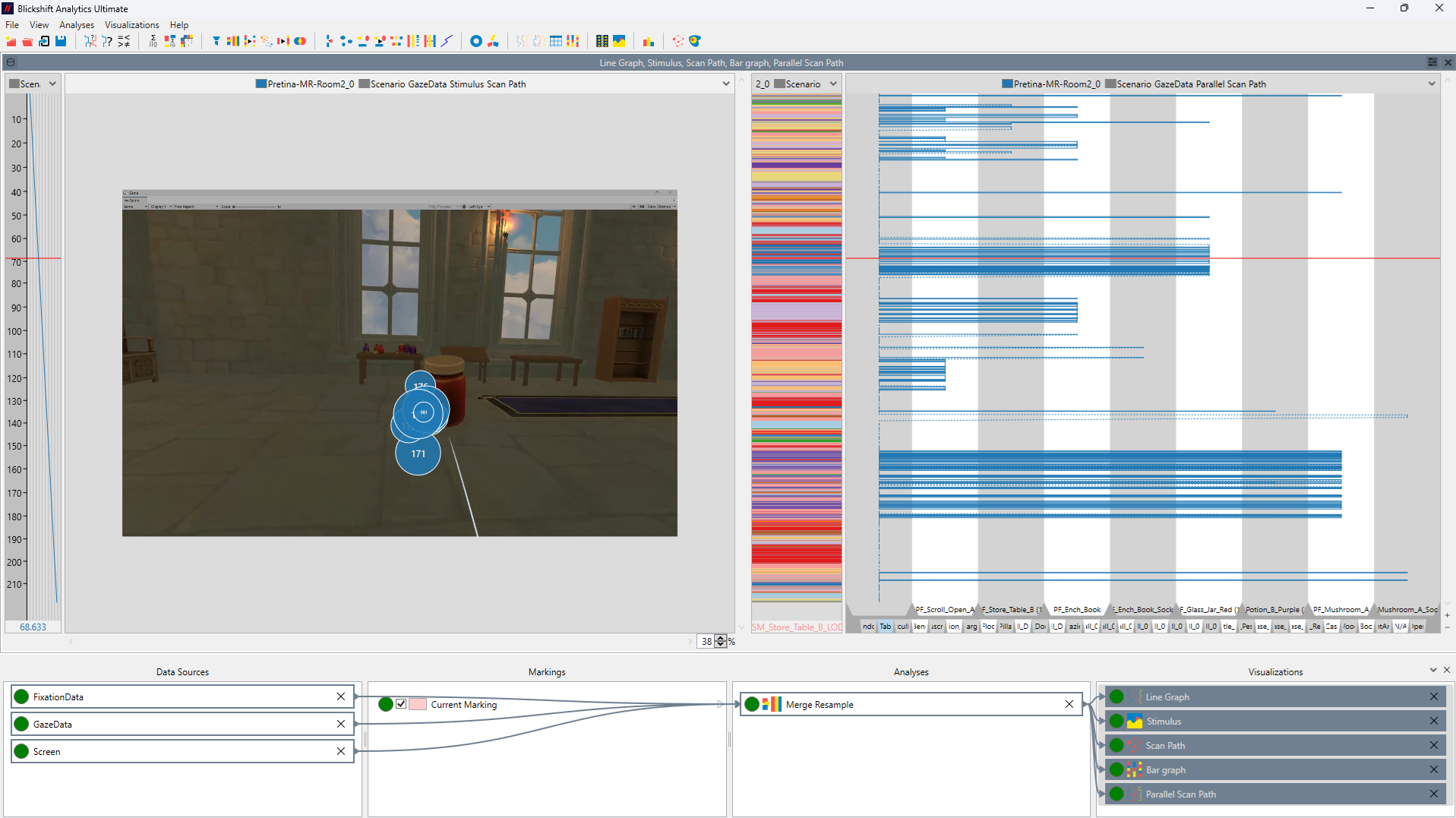Viewport: 1456px width, 818px height.
Task: Open the Scen dropdown in line graph panel
Action: (52, 84)
